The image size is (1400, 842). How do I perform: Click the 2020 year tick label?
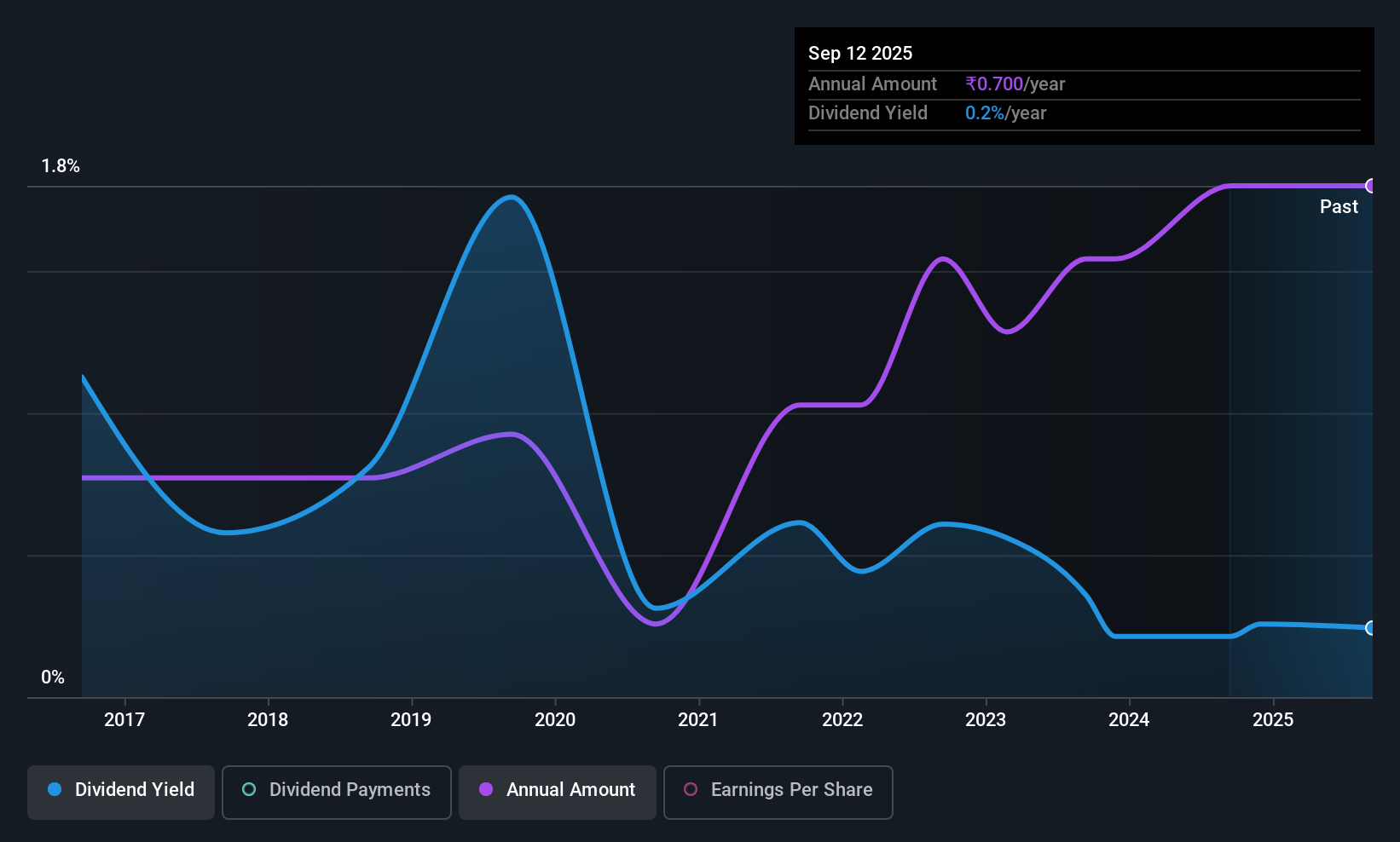coord(555,720)
